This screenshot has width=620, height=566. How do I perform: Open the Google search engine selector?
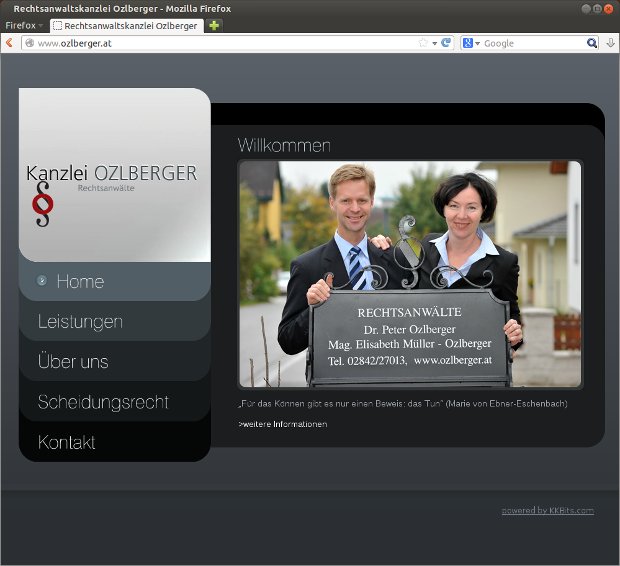(x=471, y=43)
